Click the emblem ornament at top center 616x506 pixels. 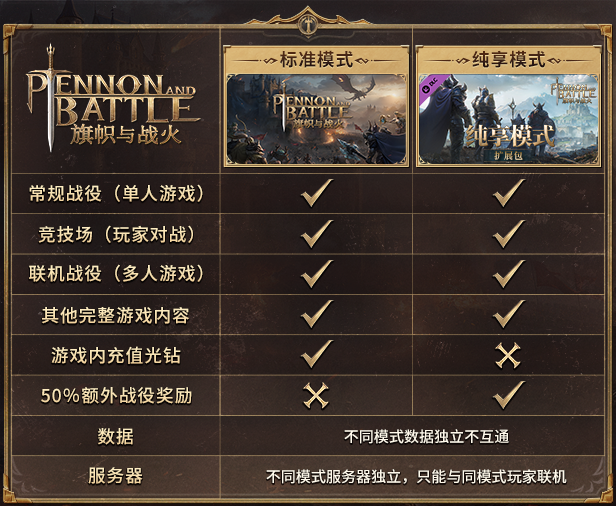coord(309,22)
